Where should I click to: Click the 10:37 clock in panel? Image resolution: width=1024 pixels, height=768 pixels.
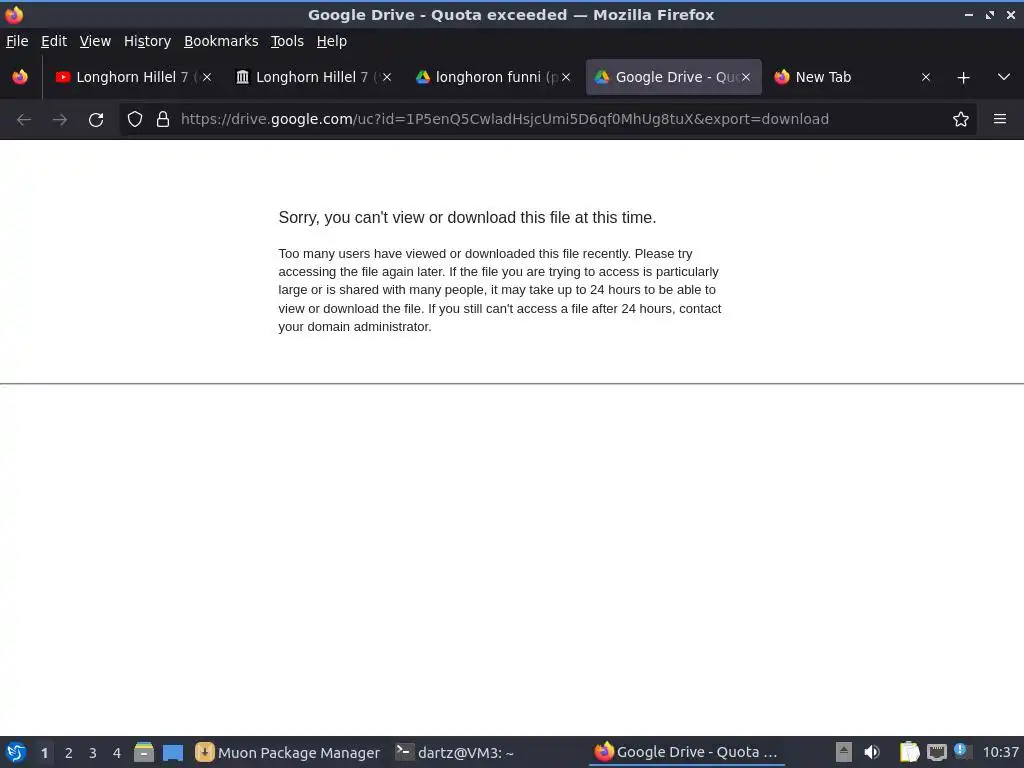point(1000,753)
